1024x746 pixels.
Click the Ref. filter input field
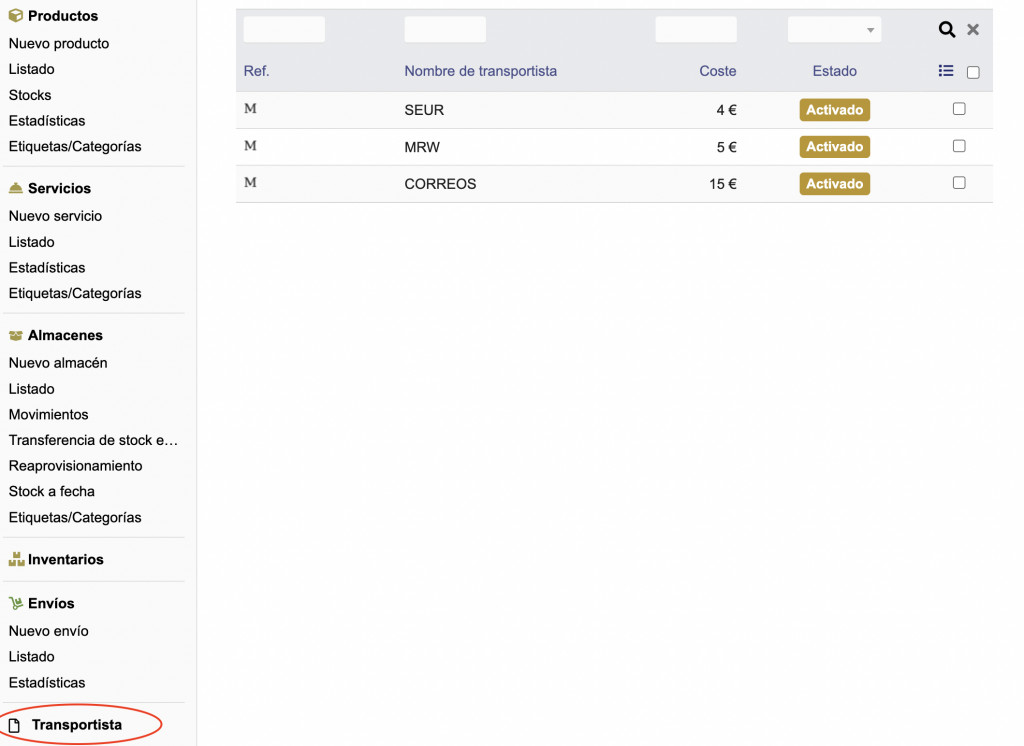(x=284, y=30)
